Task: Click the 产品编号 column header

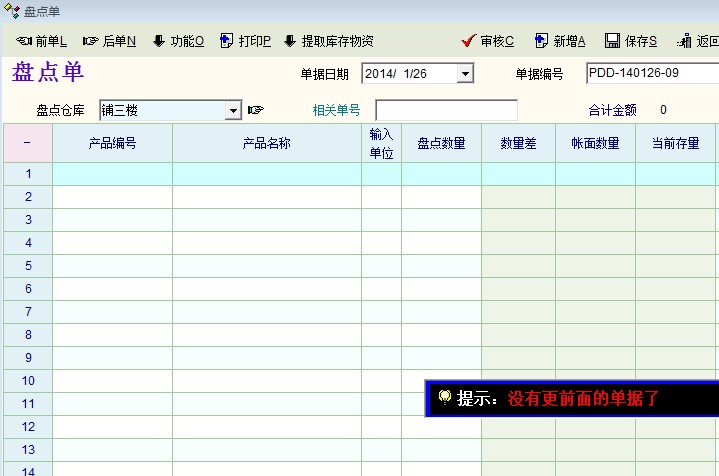Action: coord(112,143)
